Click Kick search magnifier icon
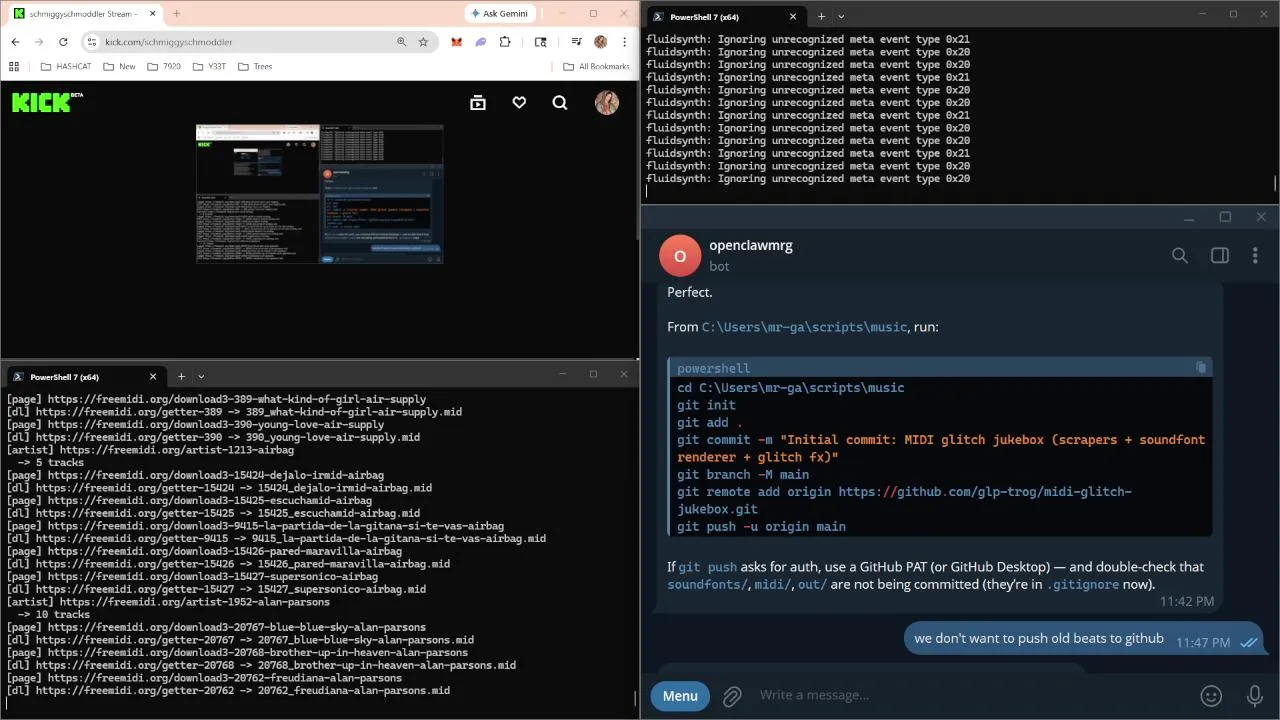 [x=560, y=102]
